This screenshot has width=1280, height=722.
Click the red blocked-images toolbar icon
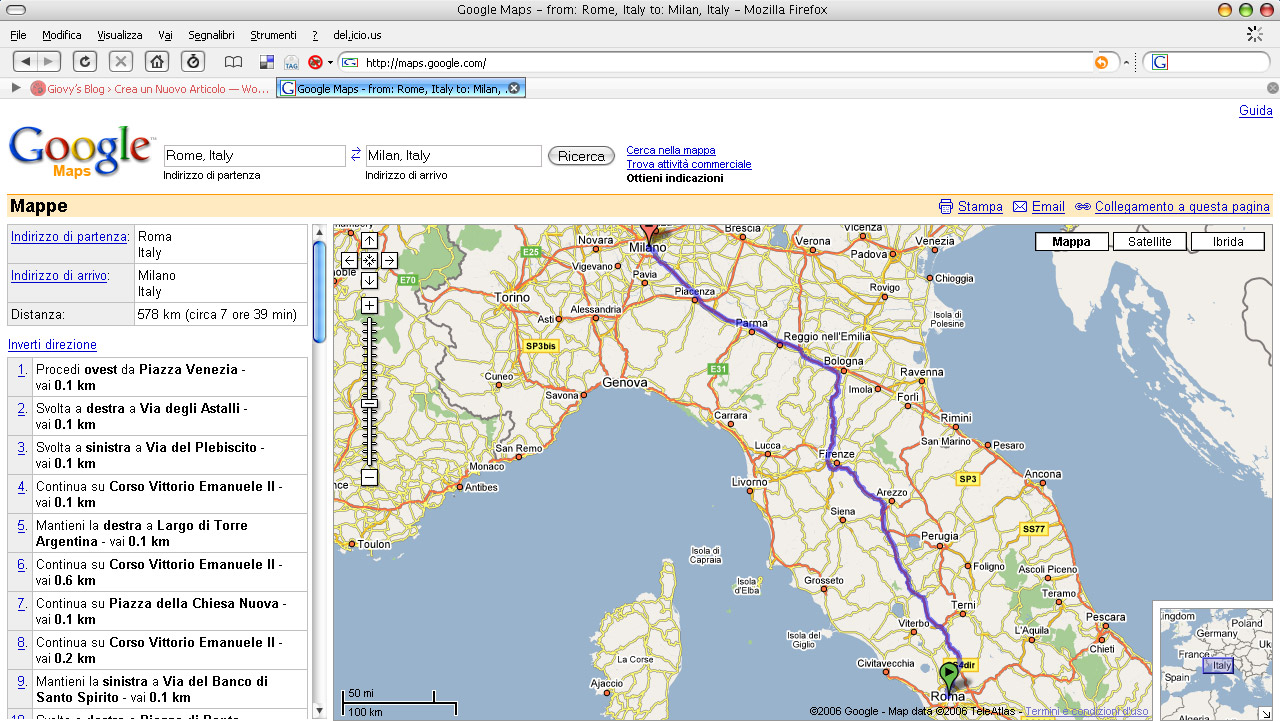coord(315,62)
